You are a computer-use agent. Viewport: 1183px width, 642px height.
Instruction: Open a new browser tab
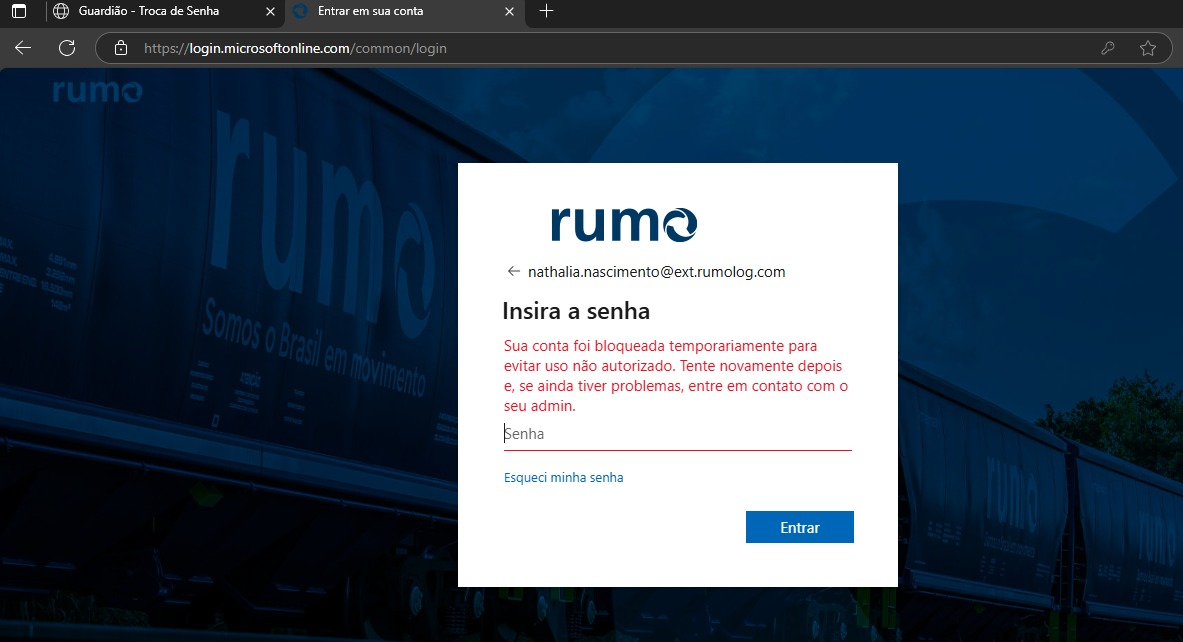[x=547, y=11]
